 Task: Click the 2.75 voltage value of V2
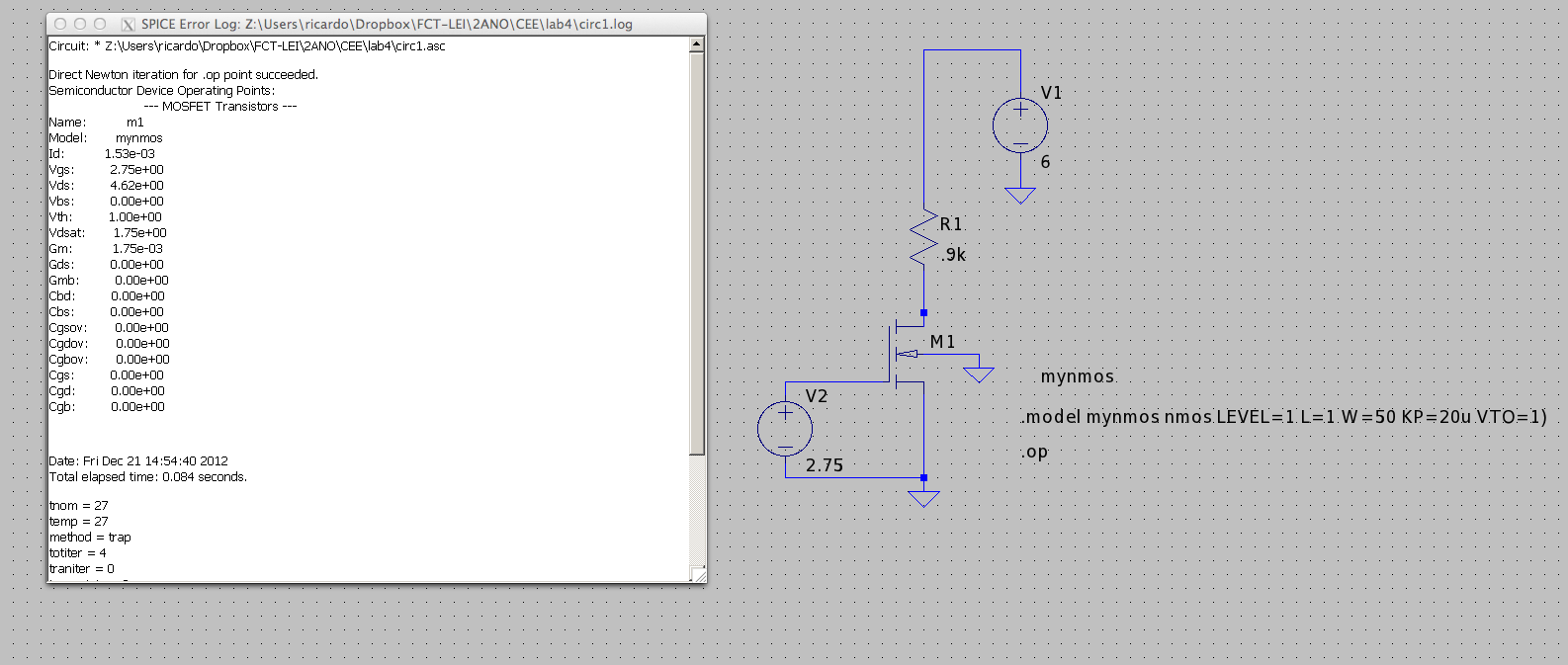click(824, 465)
